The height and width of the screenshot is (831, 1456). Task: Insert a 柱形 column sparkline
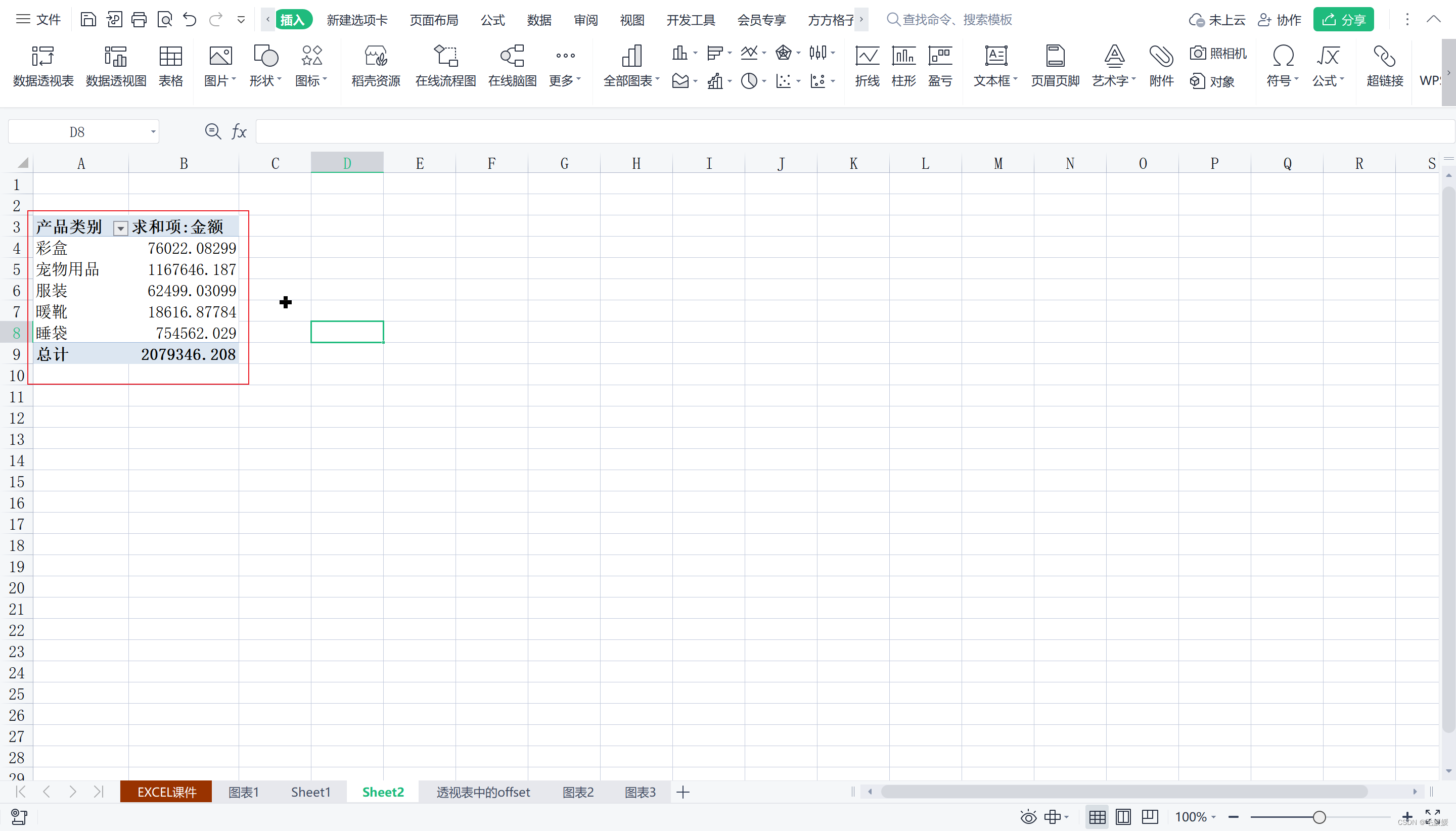[x=903, y=66]
